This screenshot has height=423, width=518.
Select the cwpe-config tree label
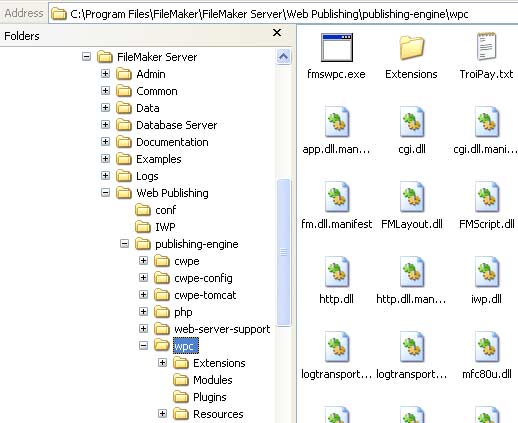[x=203, y=278]
